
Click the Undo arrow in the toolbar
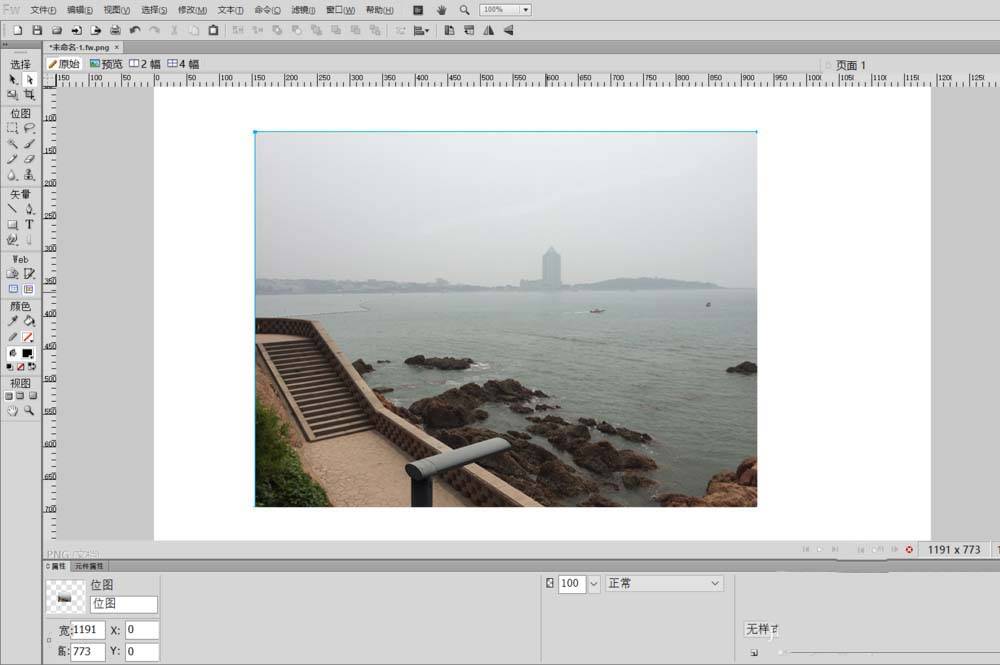(135, 30)
